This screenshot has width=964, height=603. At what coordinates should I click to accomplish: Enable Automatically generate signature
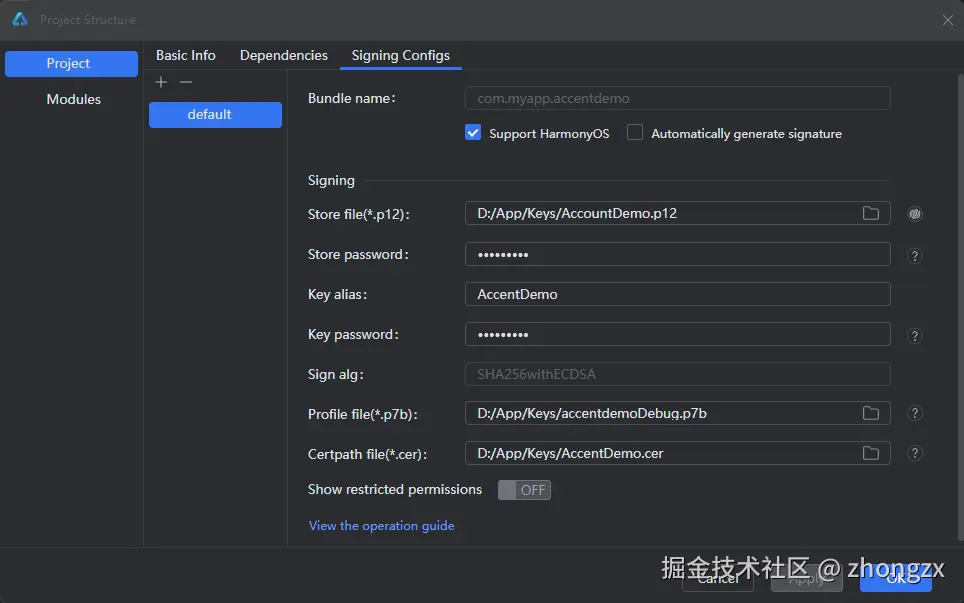pyautogui.click(x=634, y=132)
